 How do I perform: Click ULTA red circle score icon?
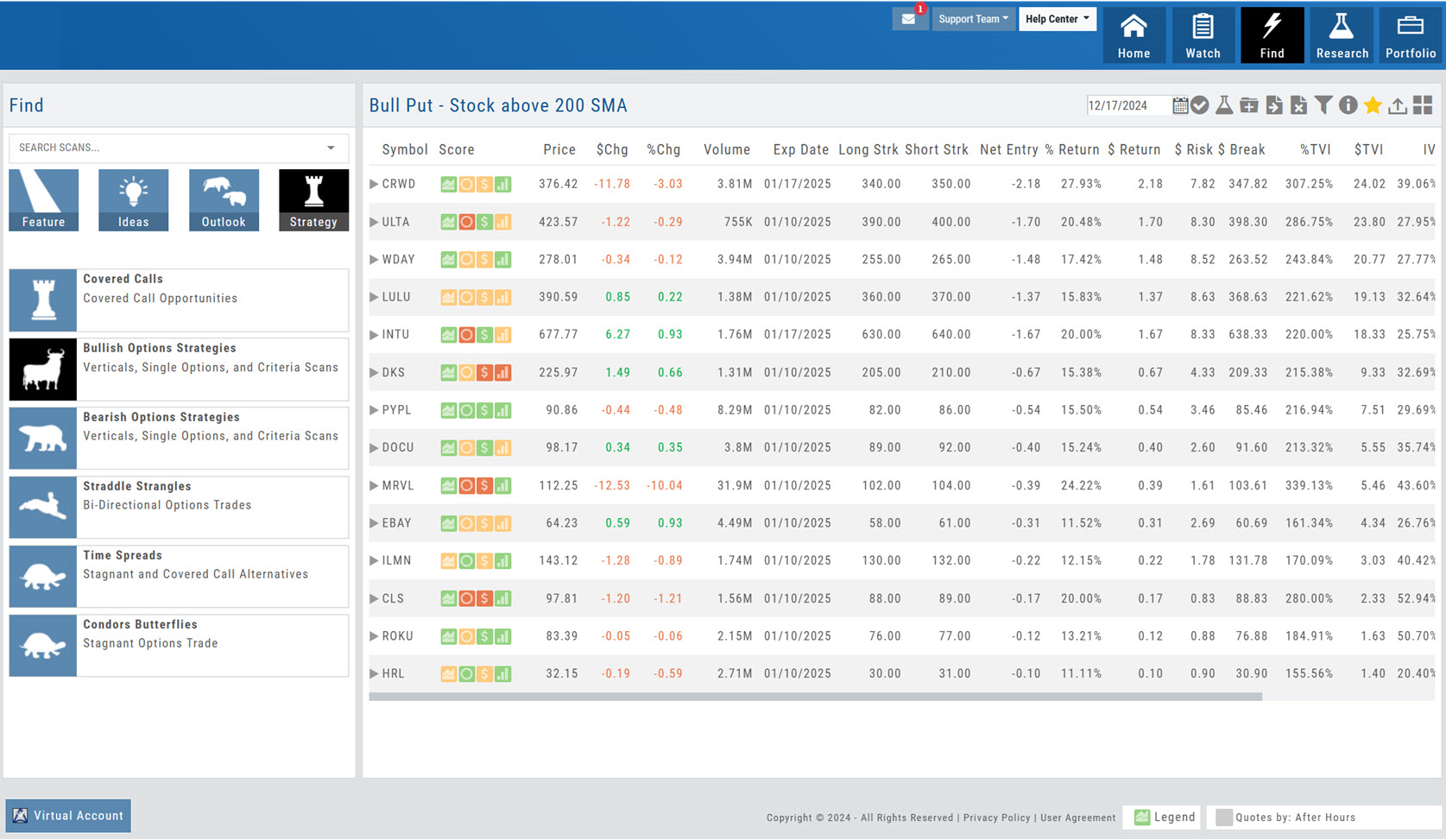point(466,222)
